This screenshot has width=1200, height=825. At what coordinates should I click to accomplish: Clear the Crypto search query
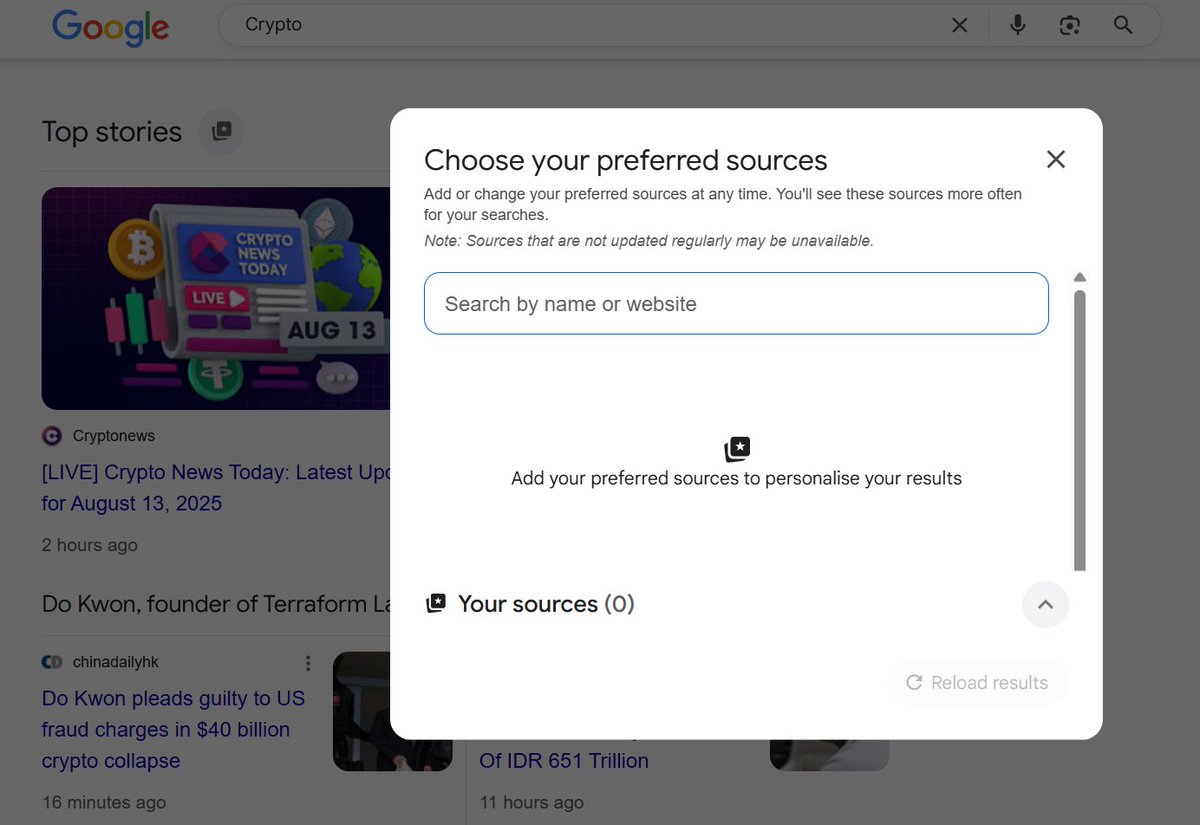coord(959,25)
